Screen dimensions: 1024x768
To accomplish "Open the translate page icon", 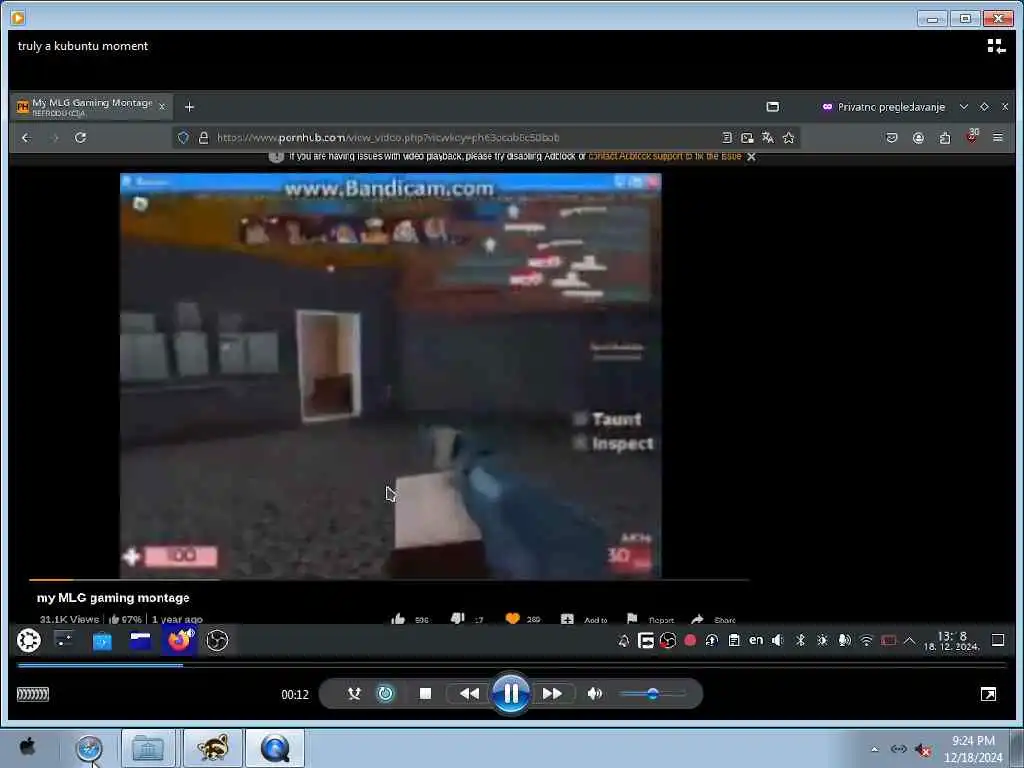I will pos(768,138).
